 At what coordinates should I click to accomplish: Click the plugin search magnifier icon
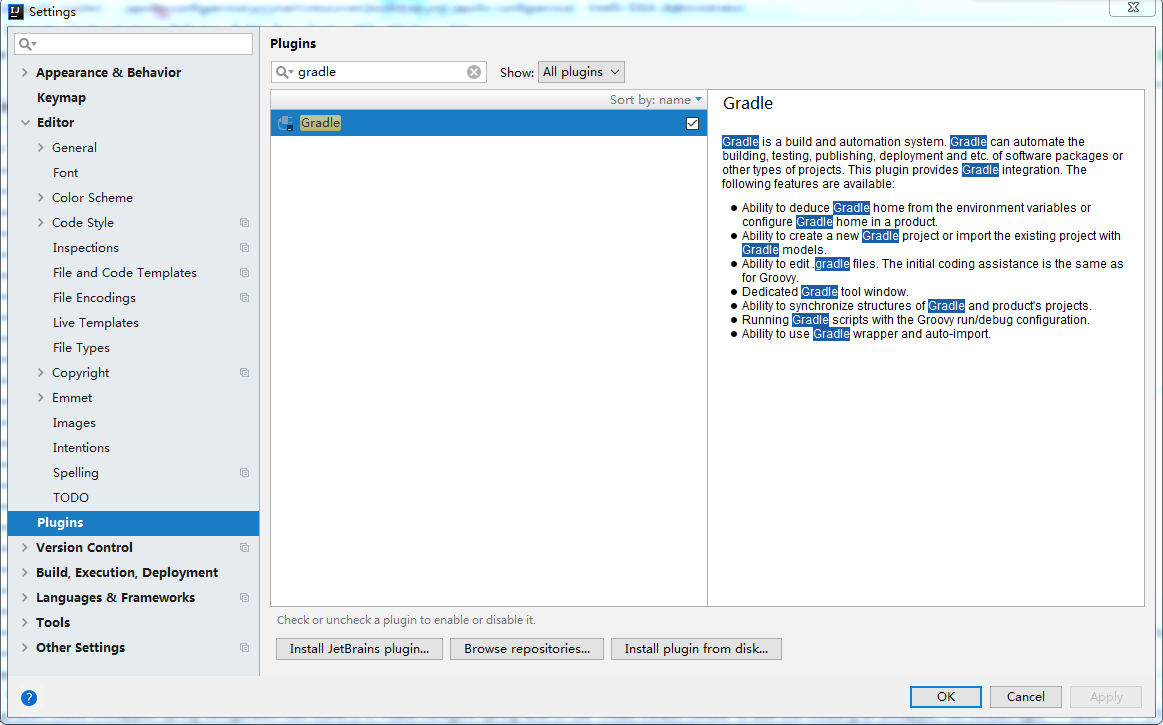[x=284, y=72]
